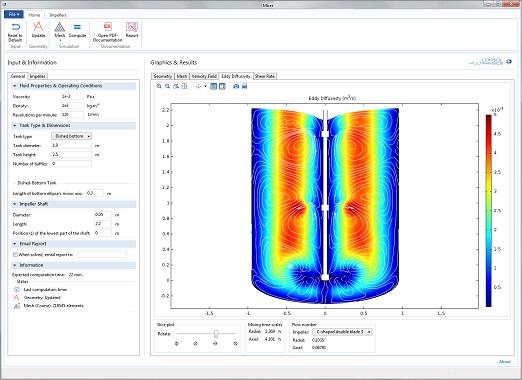Click the third rotation icon under Rotate slider

coord(215,343)
